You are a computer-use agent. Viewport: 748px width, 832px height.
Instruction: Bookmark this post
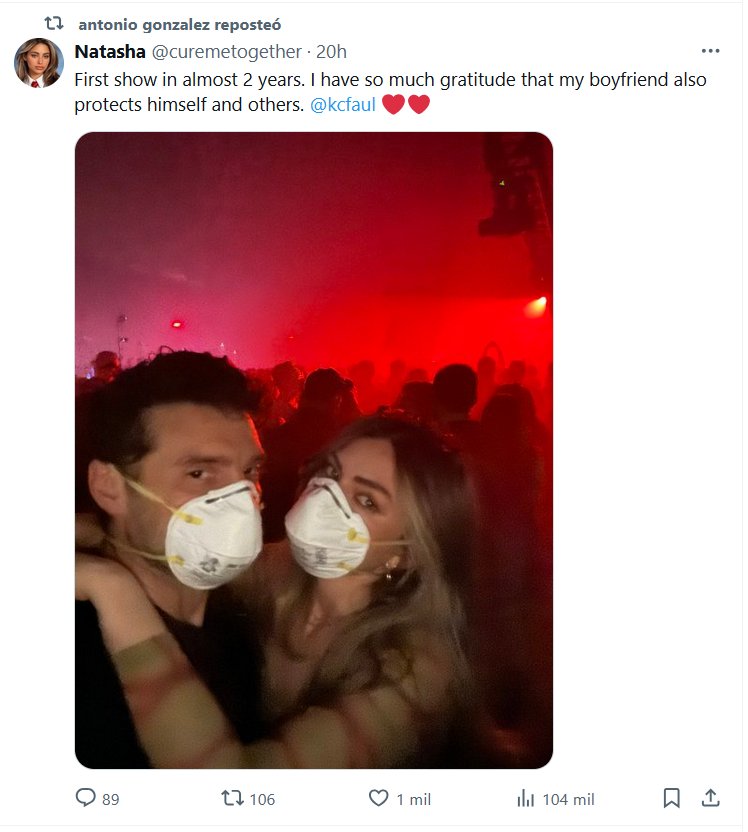click(x=672, y=798)
